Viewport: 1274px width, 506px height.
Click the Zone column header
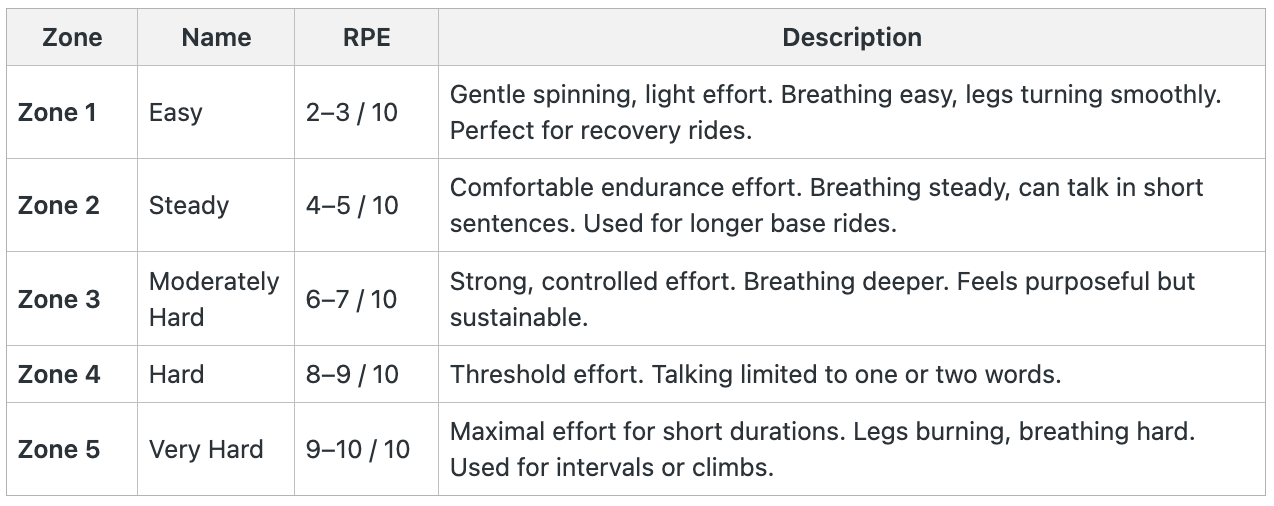(x=72, y=38)
